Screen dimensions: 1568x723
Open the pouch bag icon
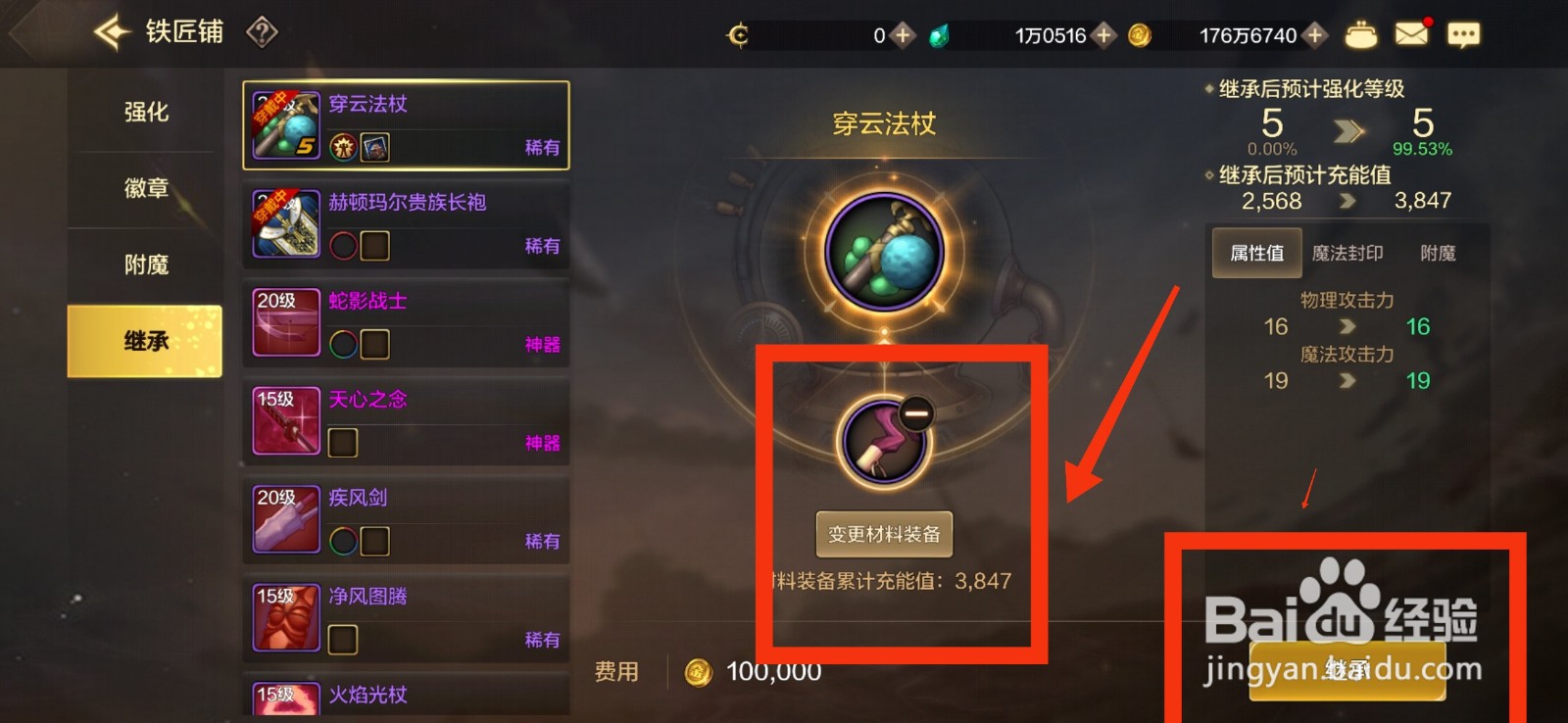(x=1360, y=35)
